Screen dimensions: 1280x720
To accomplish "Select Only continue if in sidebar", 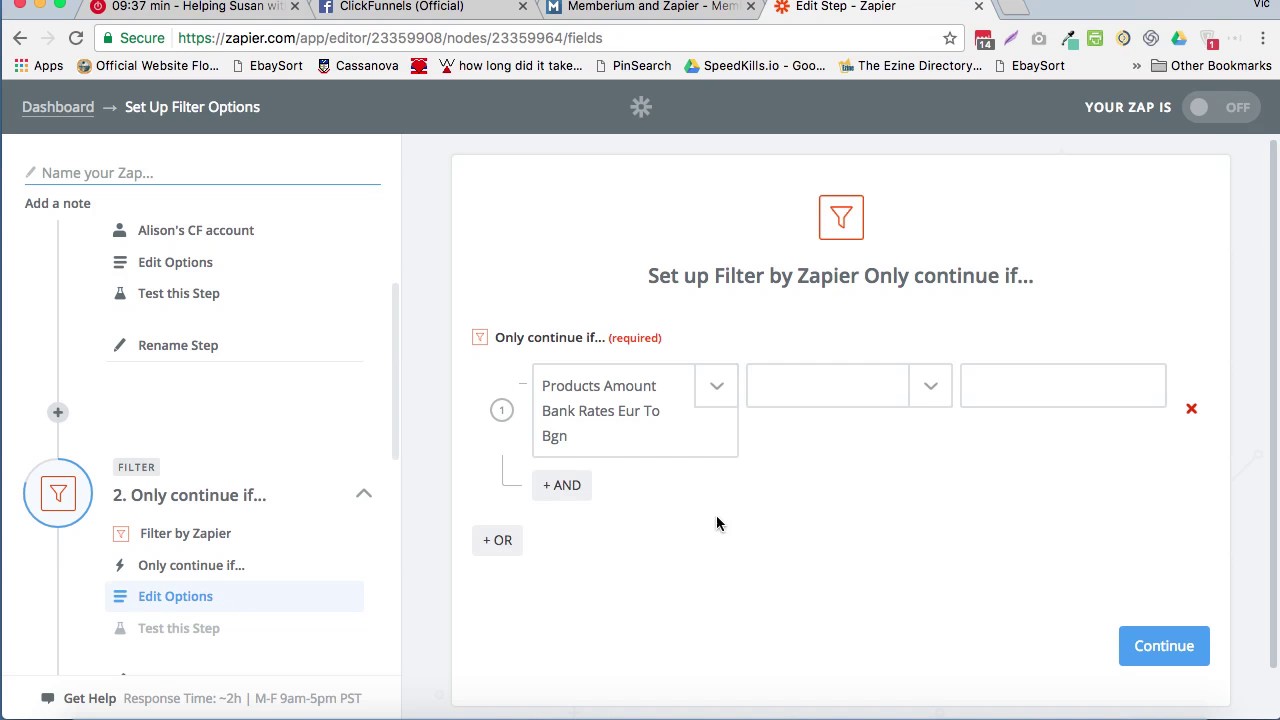I will click(191, 565).
